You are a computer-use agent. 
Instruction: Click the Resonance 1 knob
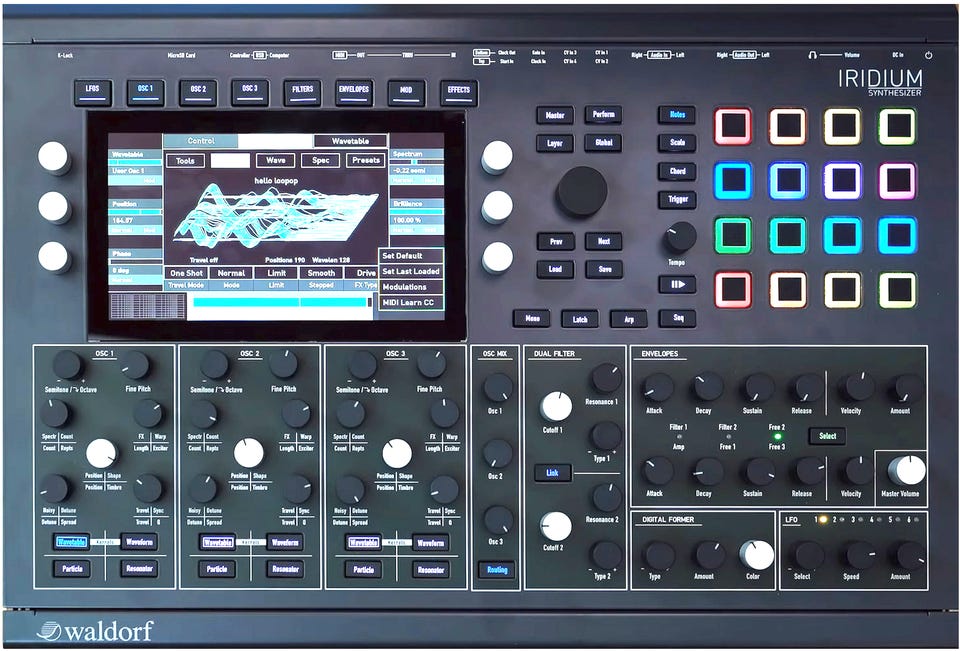(x=606, y=378)
